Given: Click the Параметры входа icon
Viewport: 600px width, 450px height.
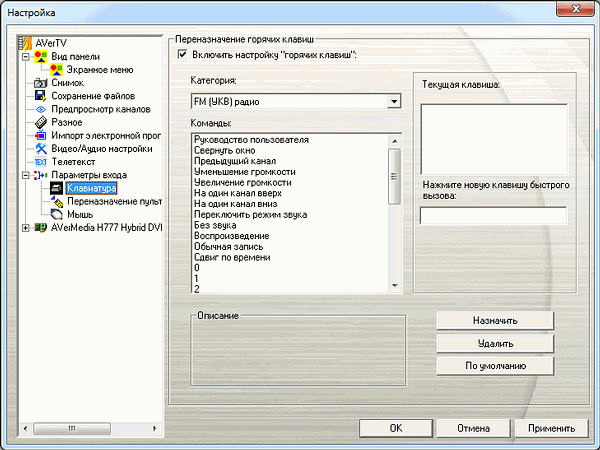Looking at the screenshot, I should [41, 175].
